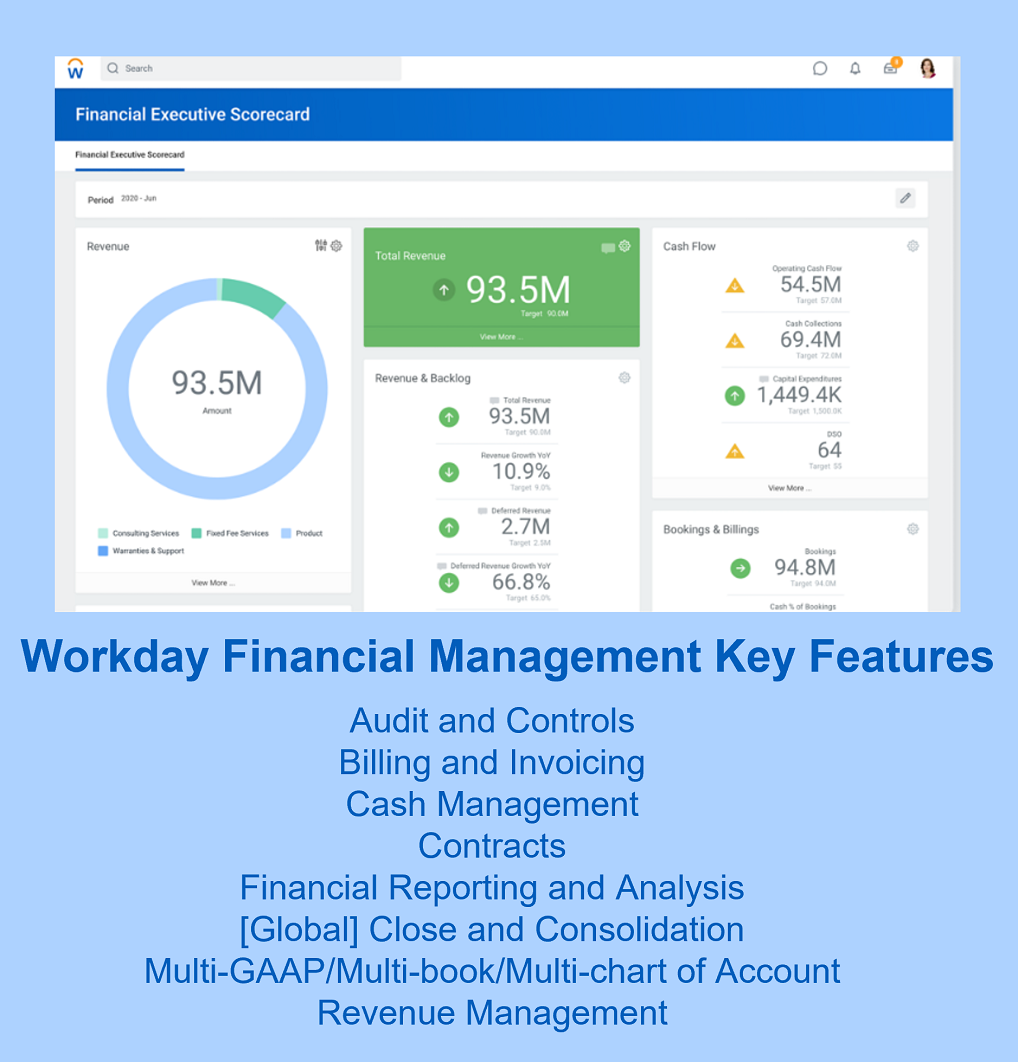Image resolution: width=1018 pixels, height=1062 pixels.
Task: Click the 93.5M amount in donut center
Action: point(217,383)
